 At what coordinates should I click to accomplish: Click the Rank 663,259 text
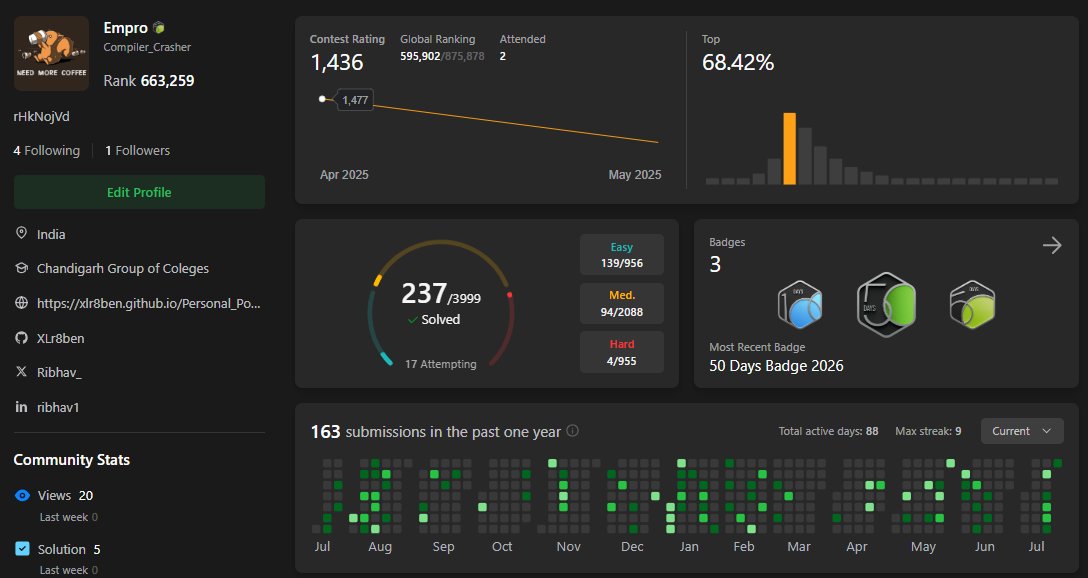(x=148, y=80)
